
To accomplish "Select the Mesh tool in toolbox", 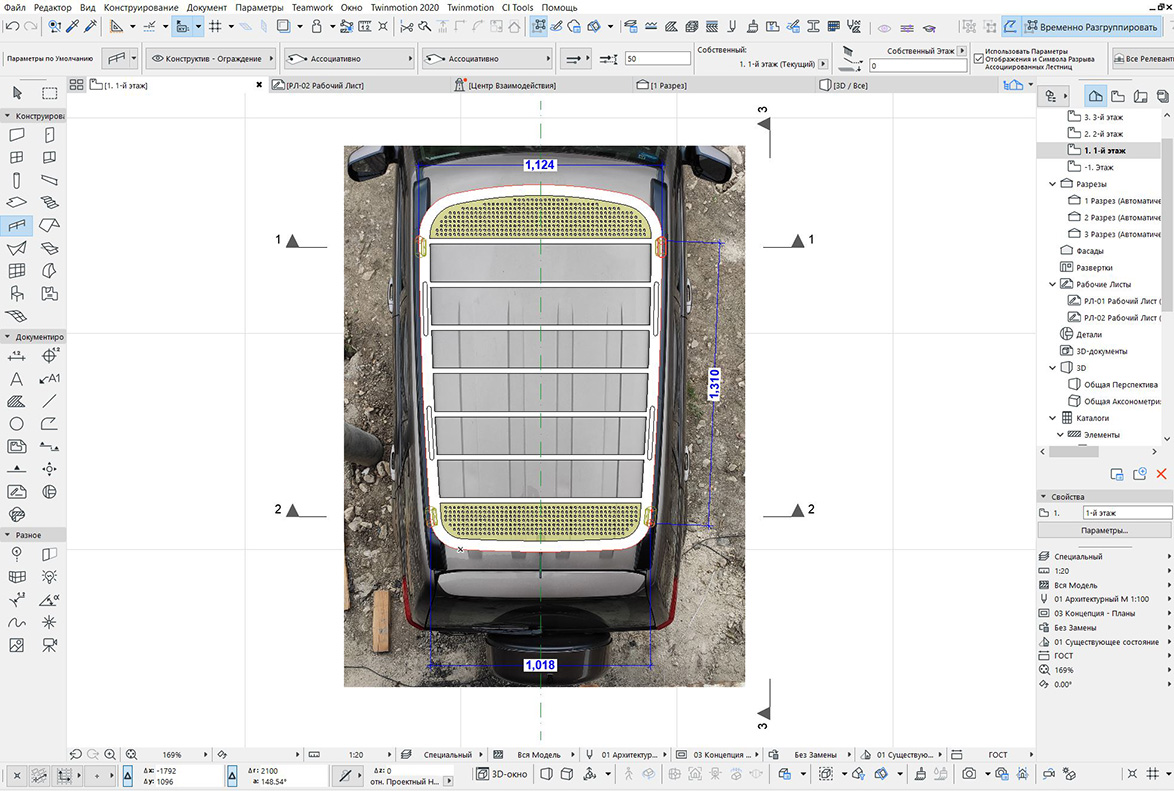I will click(16, 315).
